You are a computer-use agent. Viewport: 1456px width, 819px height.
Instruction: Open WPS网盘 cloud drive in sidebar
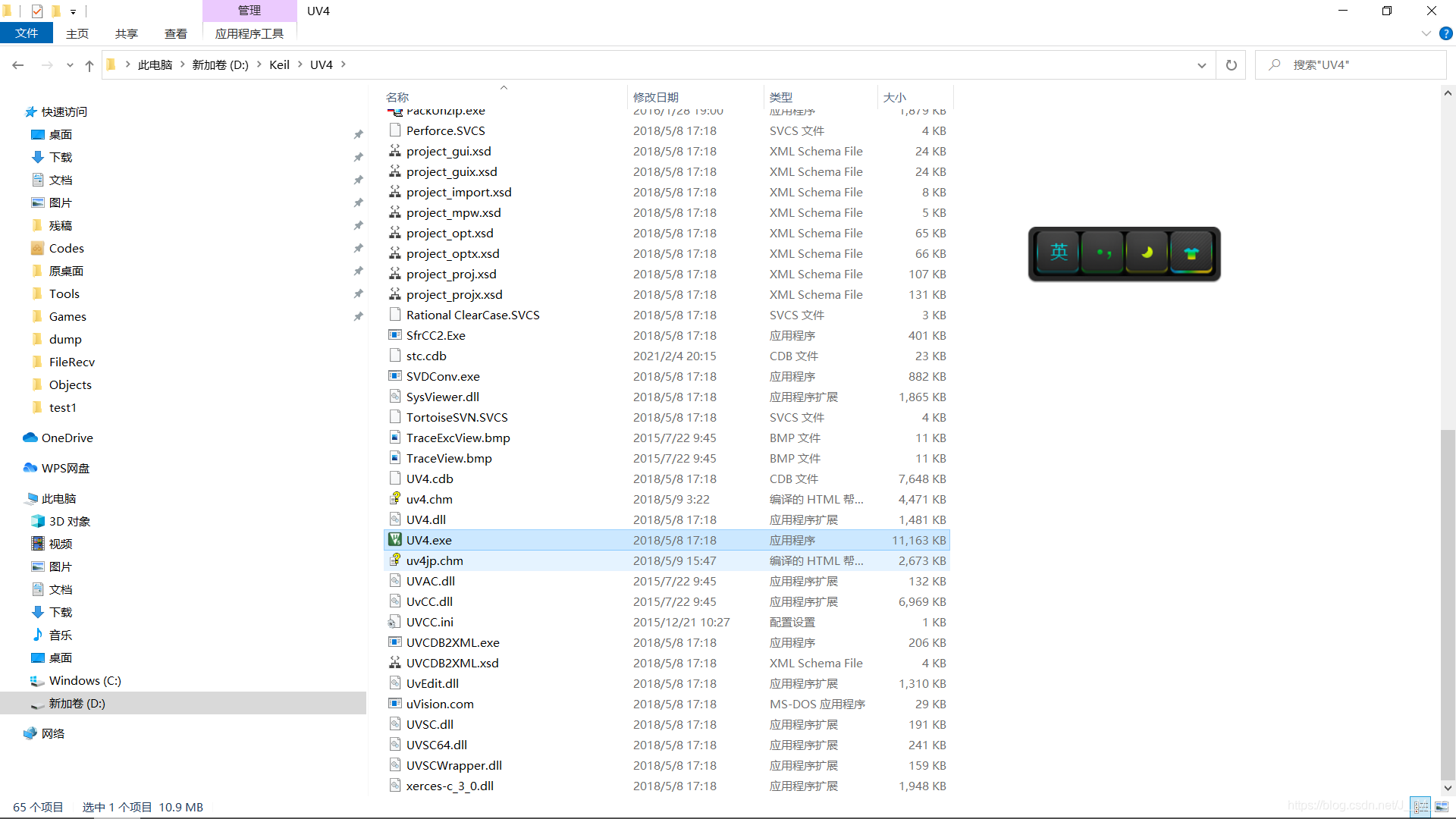[x=30, y=468]
